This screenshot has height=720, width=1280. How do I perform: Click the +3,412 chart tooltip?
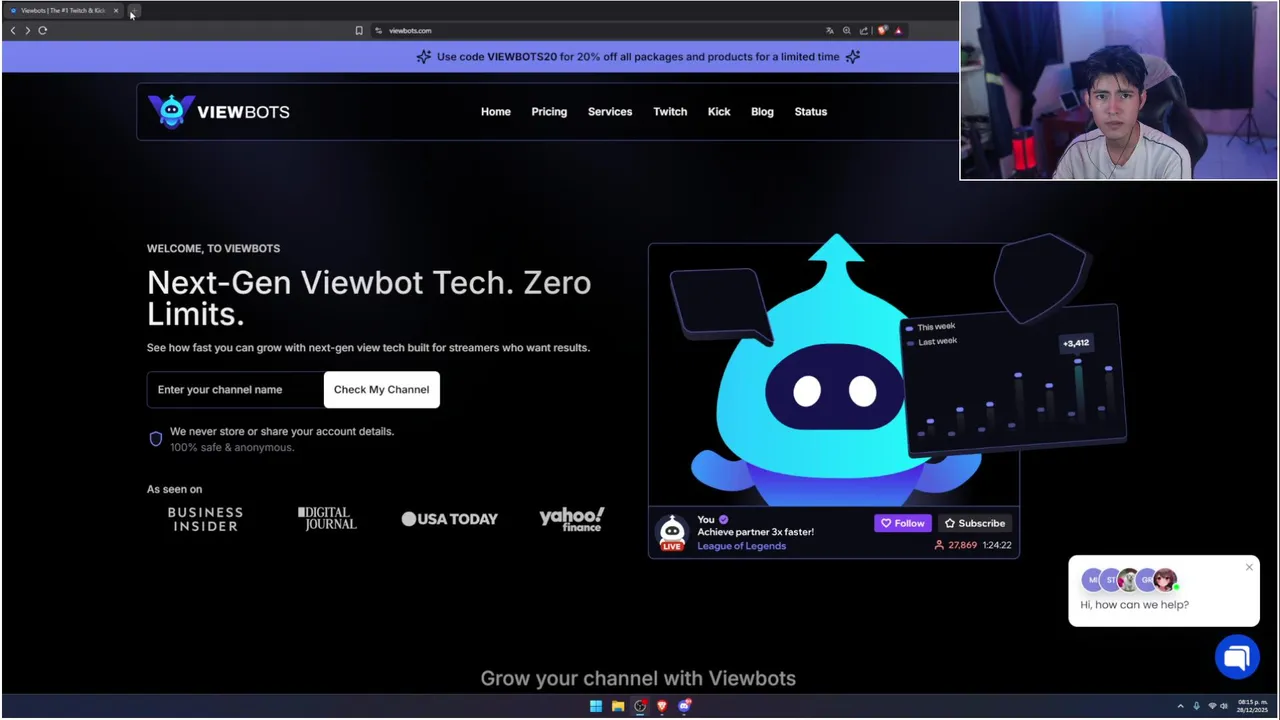tap(1076, 343)
